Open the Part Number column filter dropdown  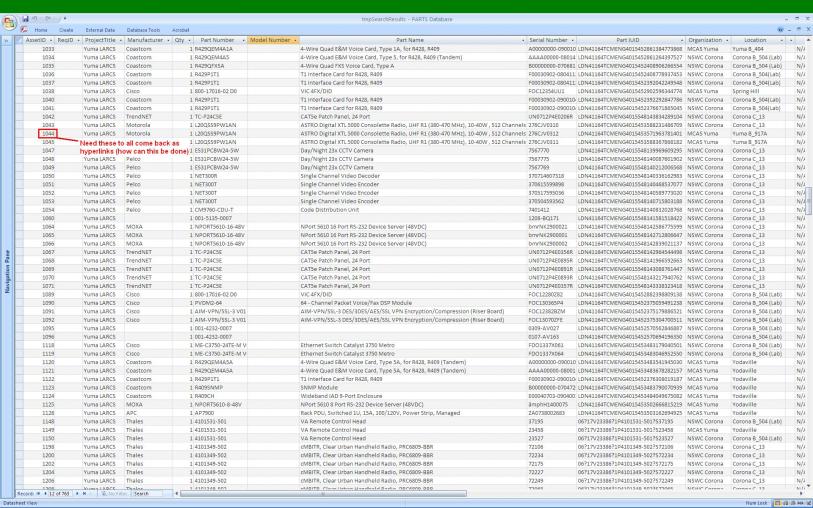point(243,40)
